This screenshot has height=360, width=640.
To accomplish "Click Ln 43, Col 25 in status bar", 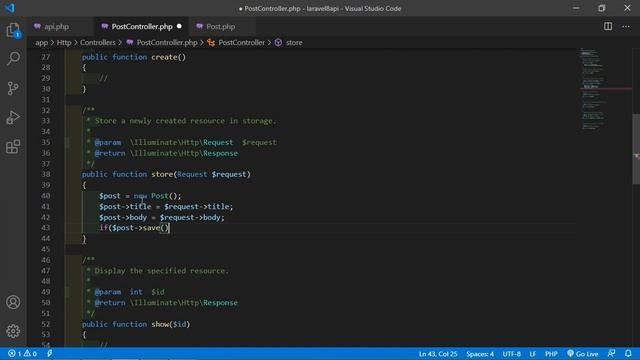I will 438,354.
